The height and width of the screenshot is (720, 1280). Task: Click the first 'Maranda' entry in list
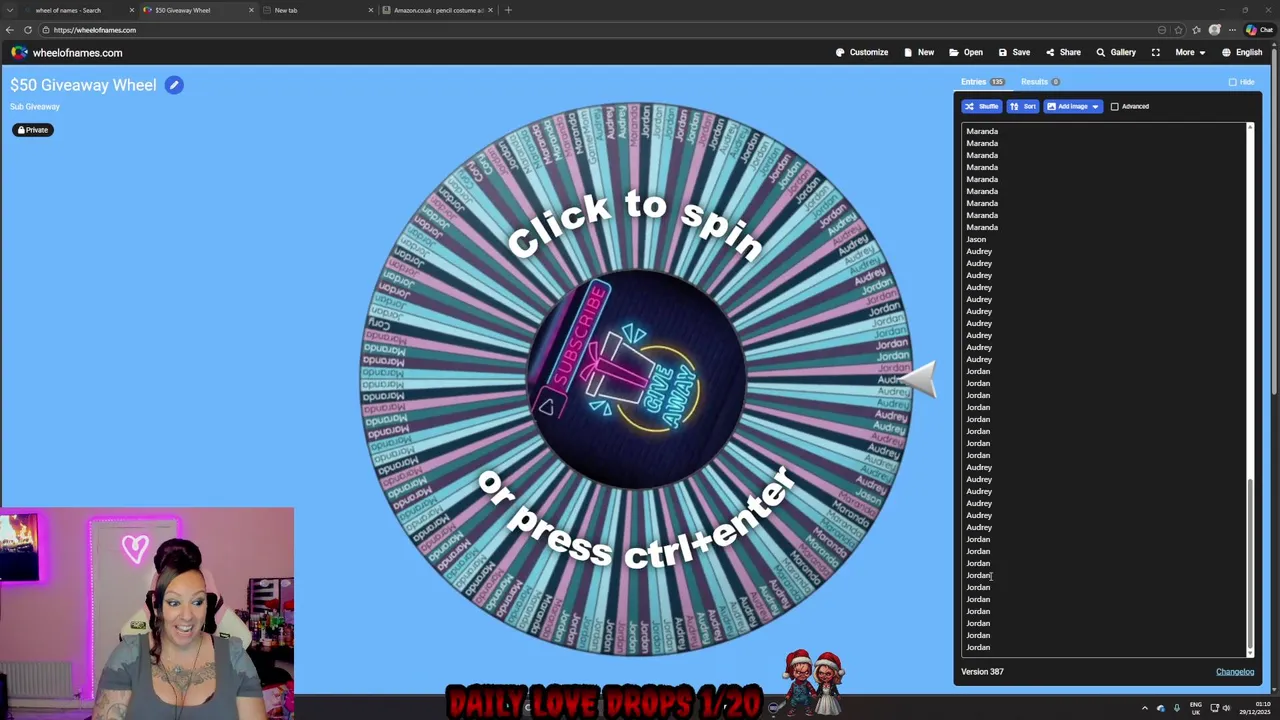(982, 131)
